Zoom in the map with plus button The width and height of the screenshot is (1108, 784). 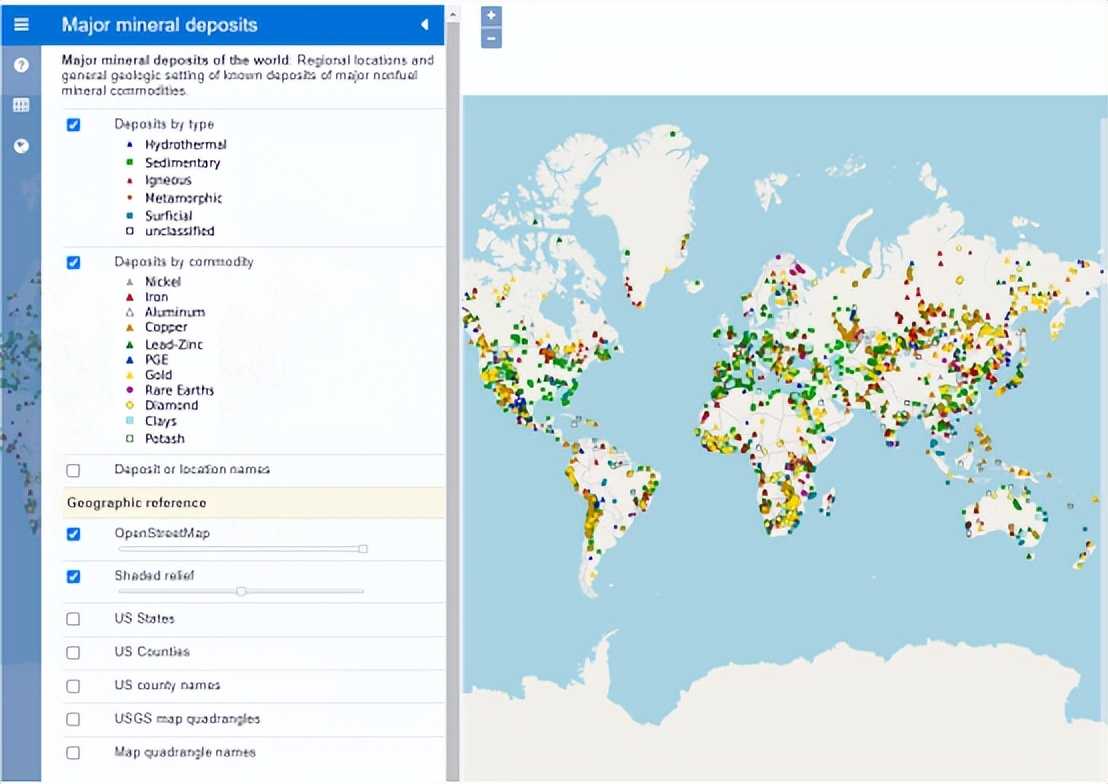coord(491,16)
